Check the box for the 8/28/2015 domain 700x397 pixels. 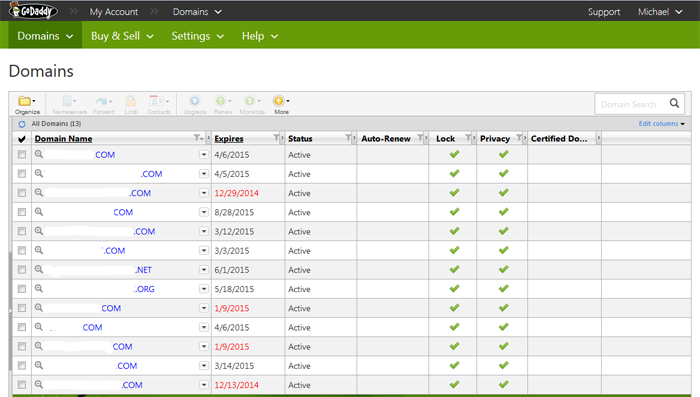21,212
